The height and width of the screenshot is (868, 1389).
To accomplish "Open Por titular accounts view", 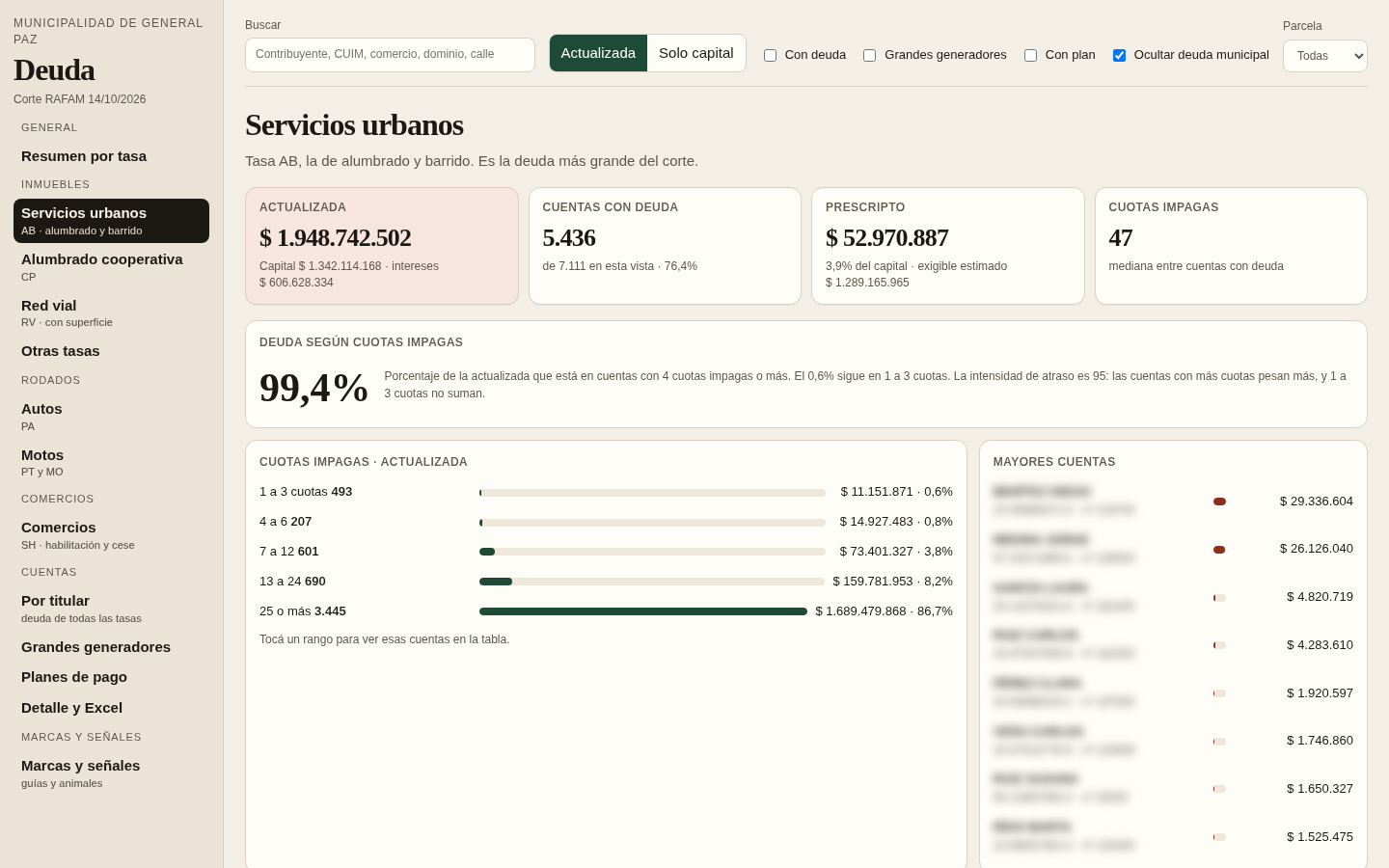I will click(x=111, y=609).
